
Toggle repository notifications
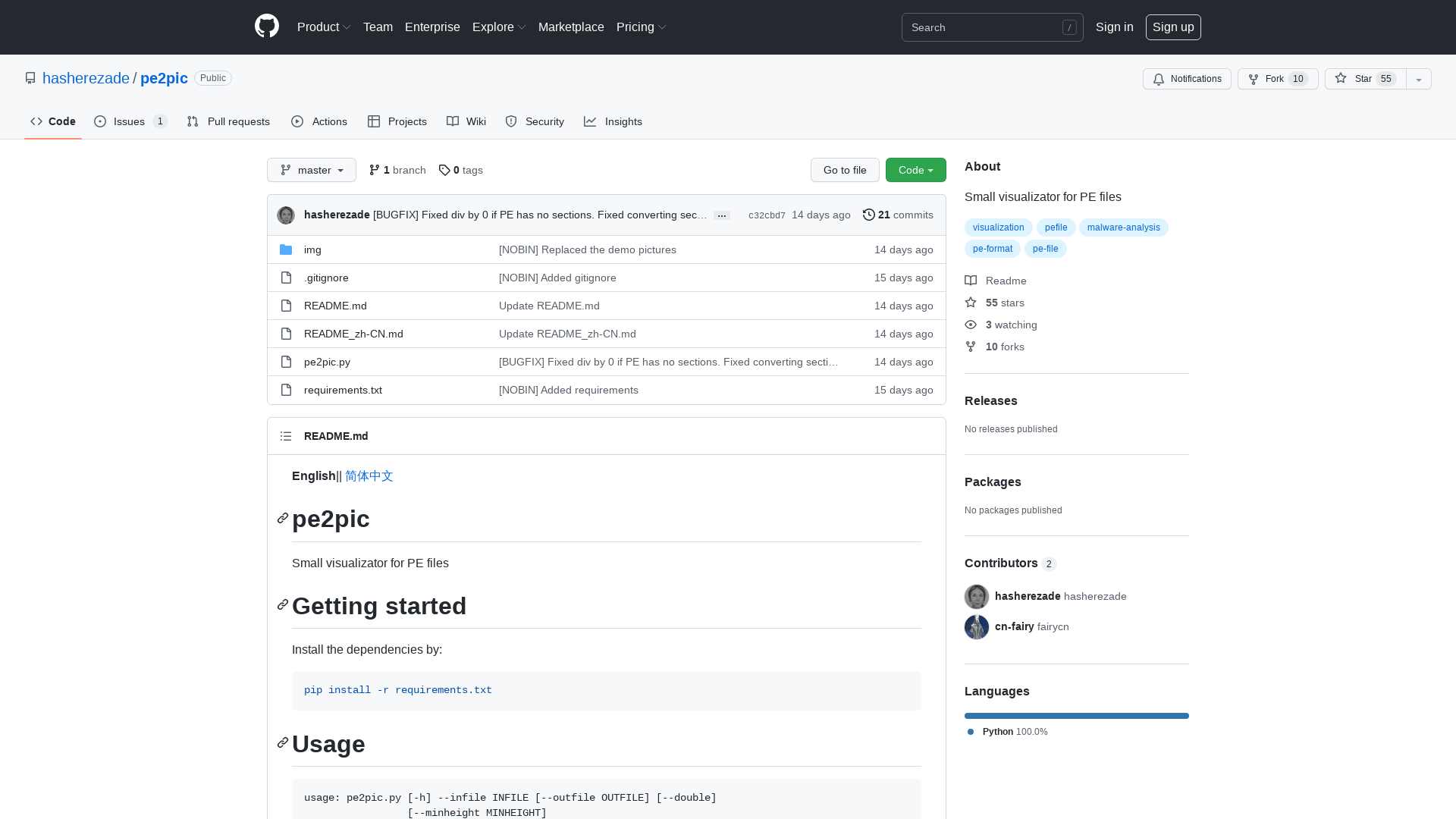click(1187, 79)
